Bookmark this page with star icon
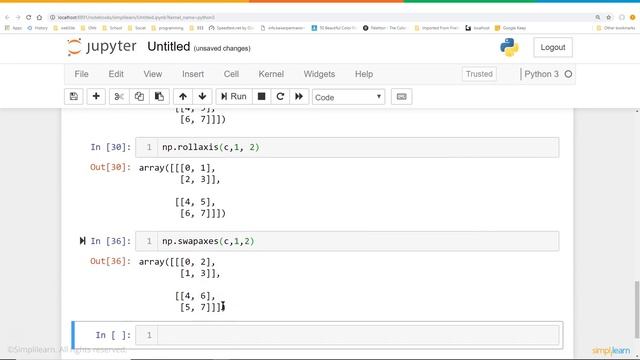The height and width of the screenshot is (360, 640). [609, 18]
